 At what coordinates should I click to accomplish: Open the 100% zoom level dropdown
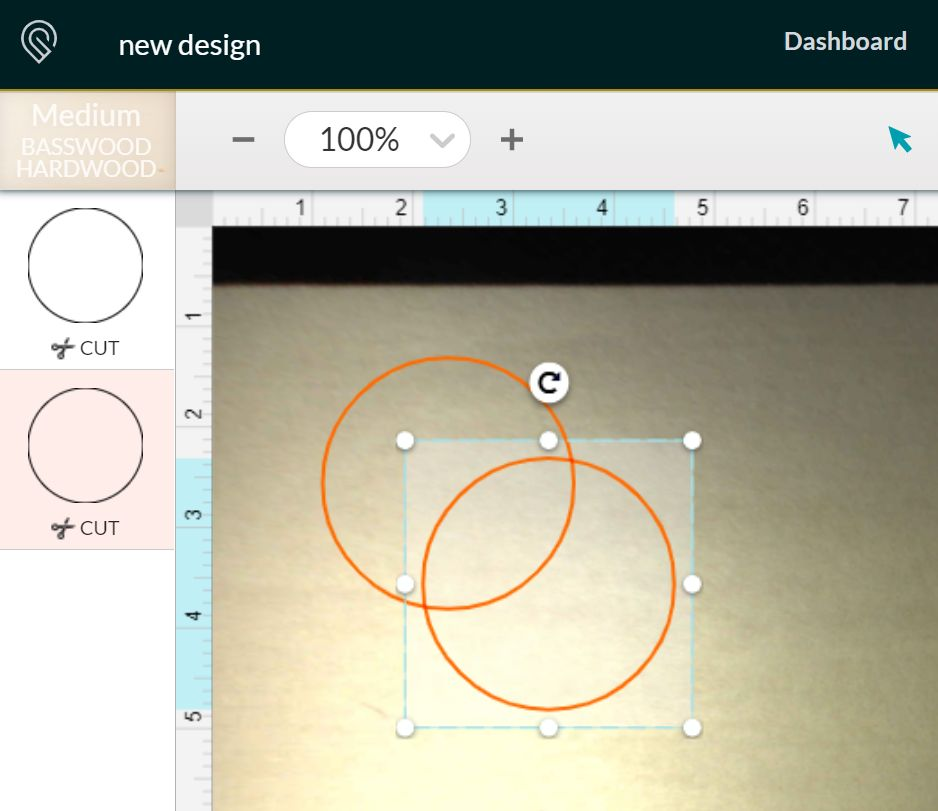tap(360, 139)
